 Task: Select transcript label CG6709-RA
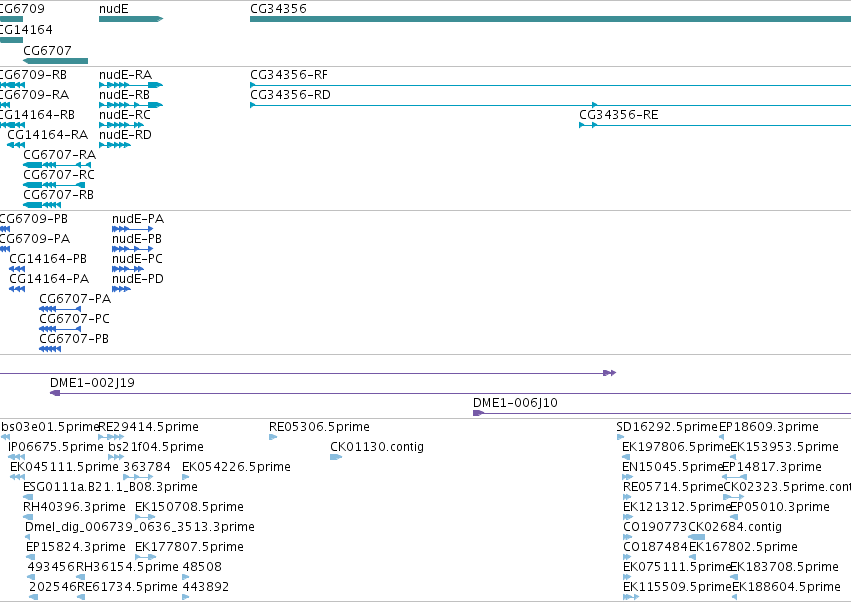tap(34, 94)
